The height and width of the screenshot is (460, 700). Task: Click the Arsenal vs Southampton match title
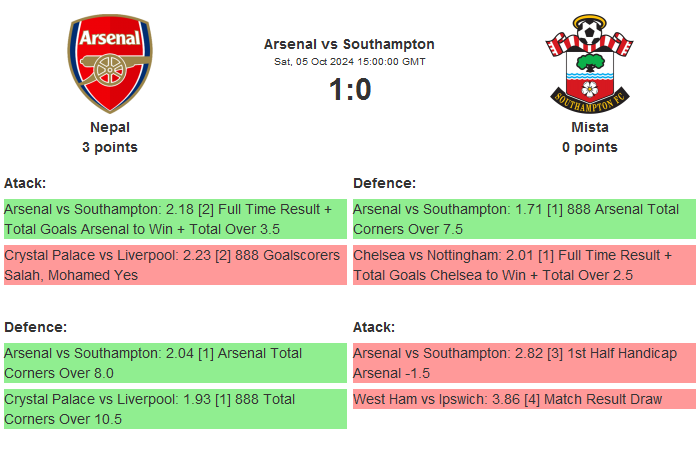349,44
